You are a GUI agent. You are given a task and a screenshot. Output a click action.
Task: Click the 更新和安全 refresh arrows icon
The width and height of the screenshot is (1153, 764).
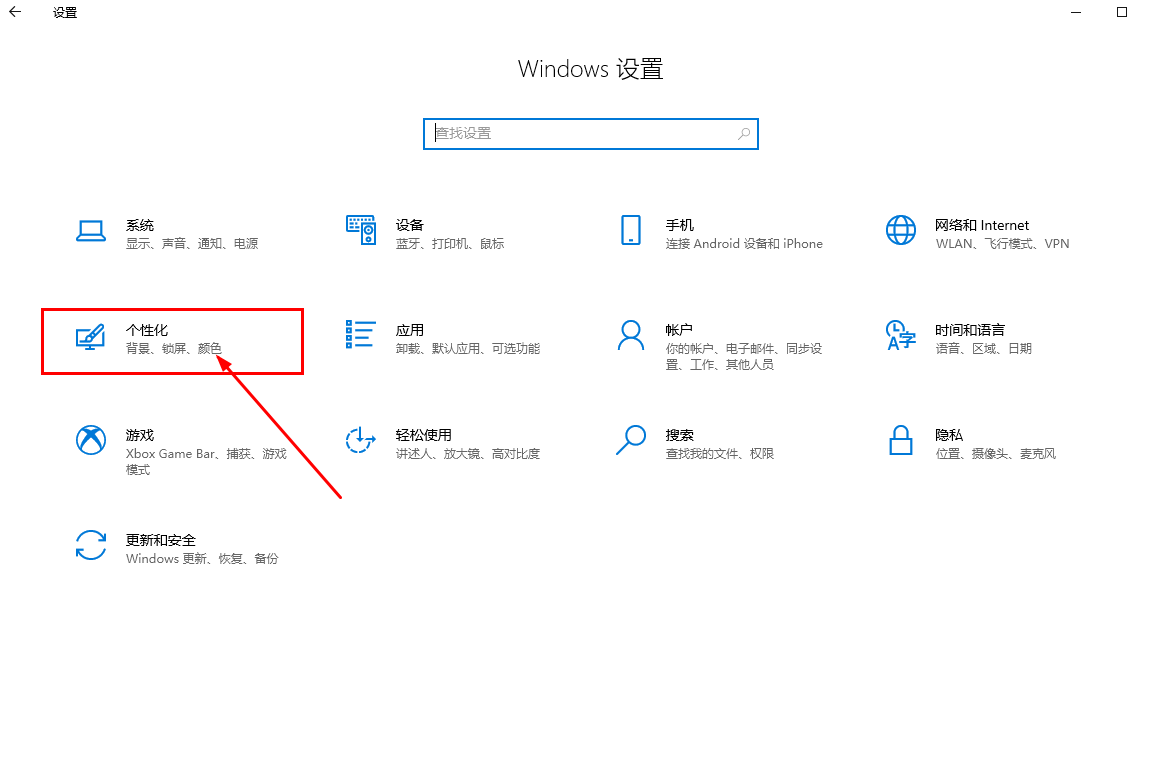(x=90, y=546)
